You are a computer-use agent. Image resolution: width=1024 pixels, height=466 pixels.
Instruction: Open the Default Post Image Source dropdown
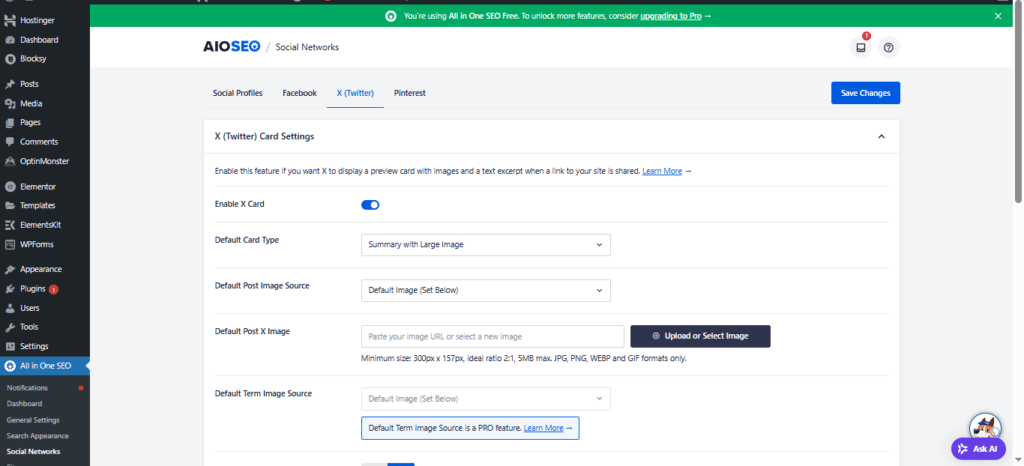[486, 290]
